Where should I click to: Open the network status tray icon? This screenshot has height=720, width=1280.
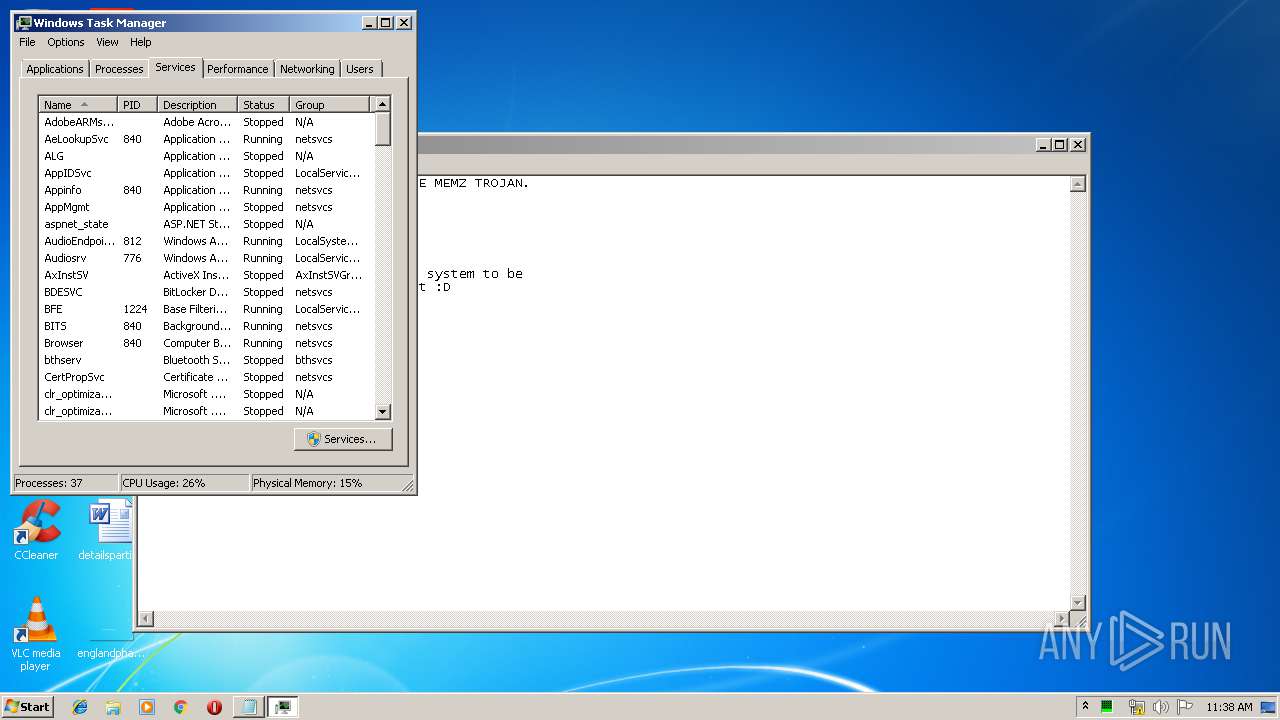pos(1136,707)
